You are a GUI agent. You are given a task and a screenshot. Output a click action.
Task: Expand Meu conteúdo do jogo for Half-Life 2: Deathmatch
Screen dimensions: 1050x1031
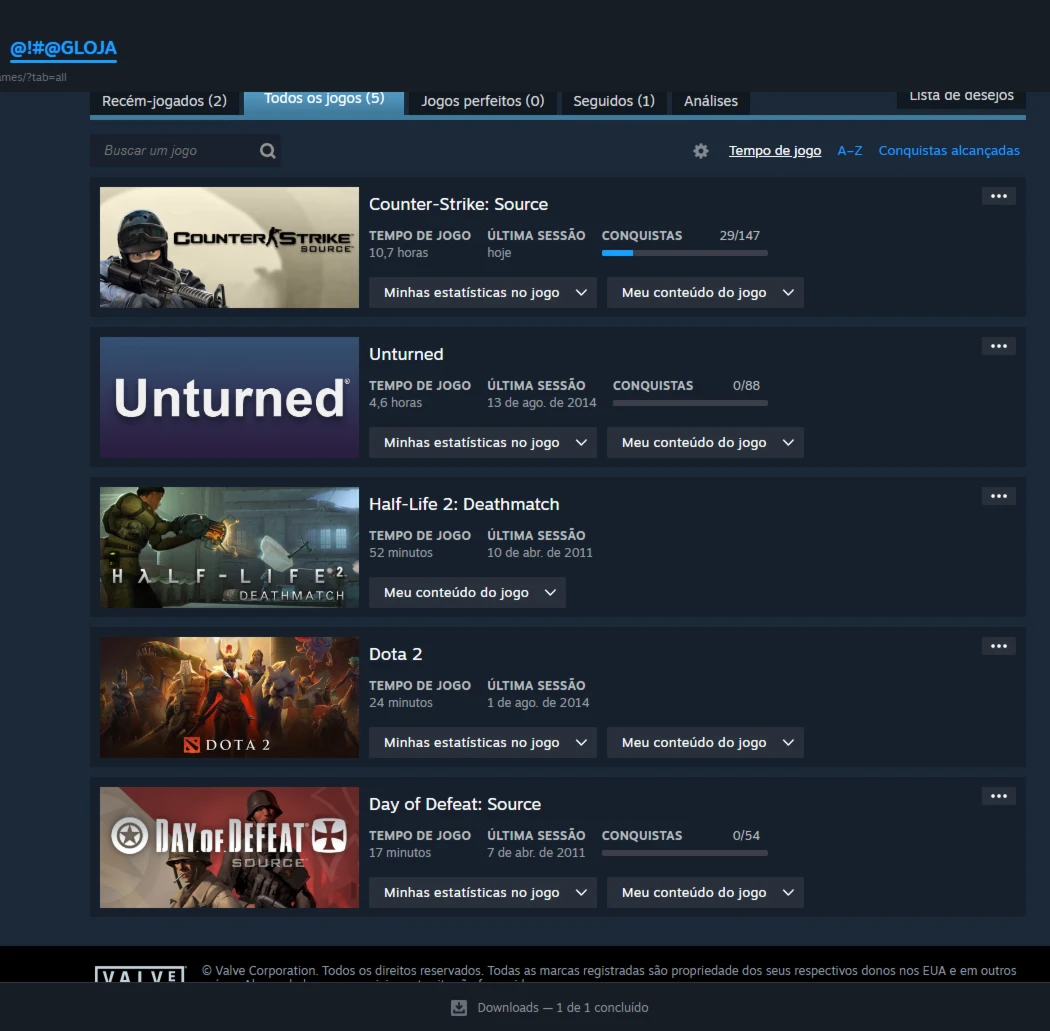click(x=467, y=593)
